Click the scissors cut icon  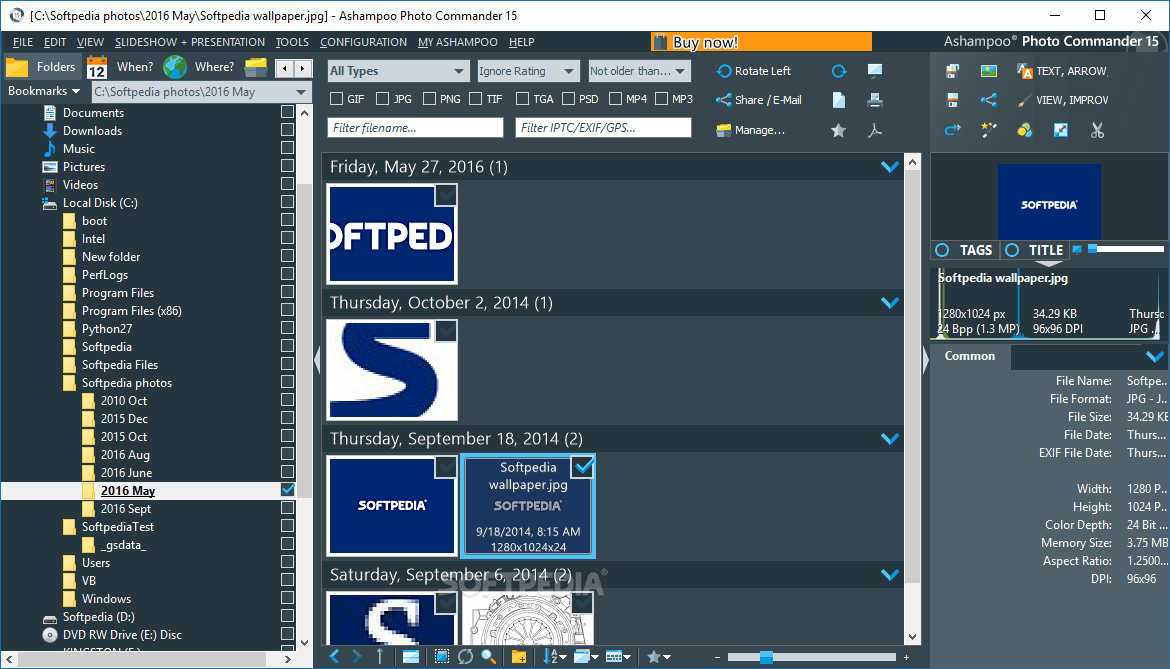tap(1097, 131)
